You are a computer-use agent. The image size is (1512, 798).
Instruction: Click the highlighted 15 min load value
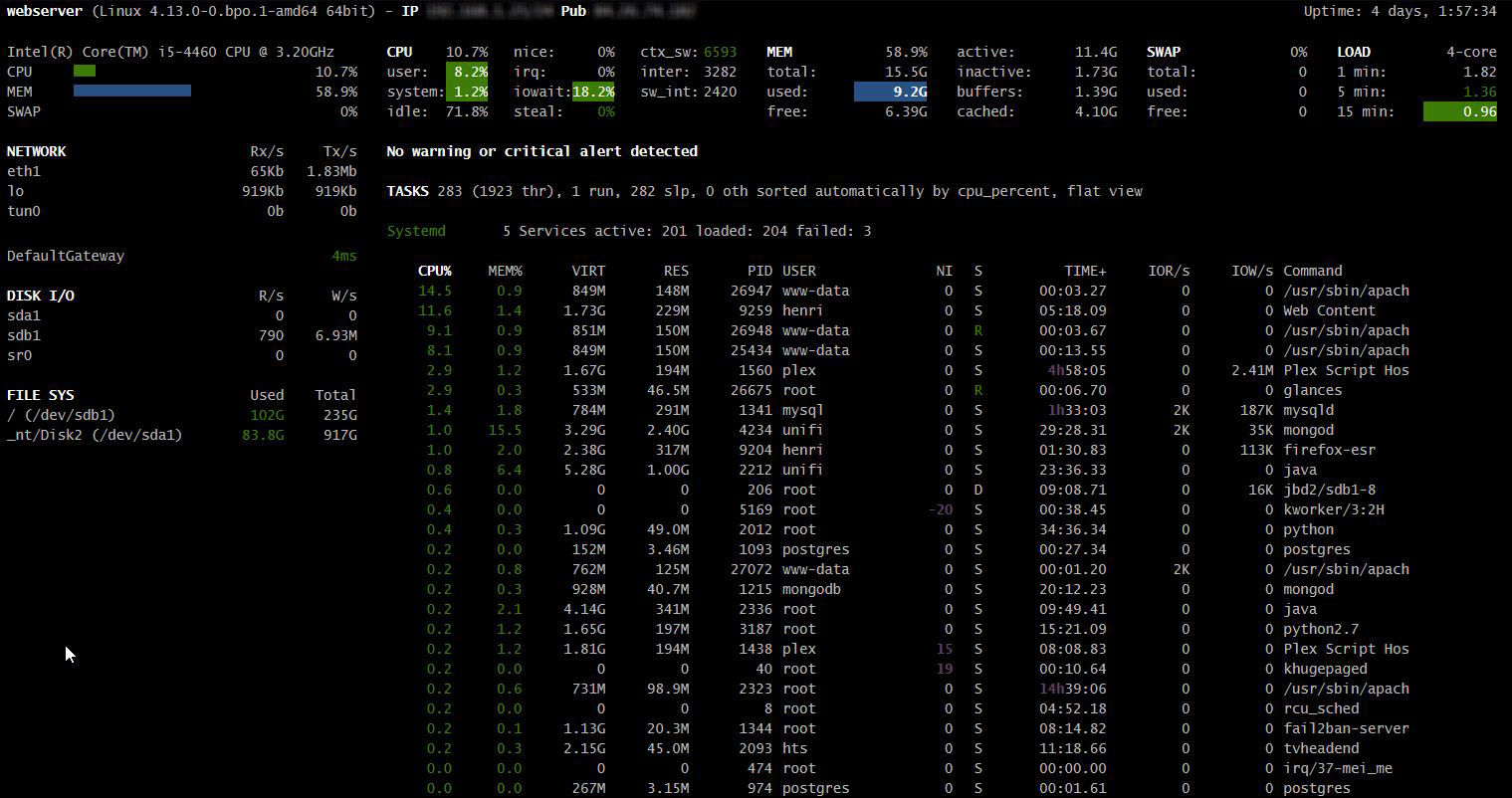click(x=1459, y=111)
